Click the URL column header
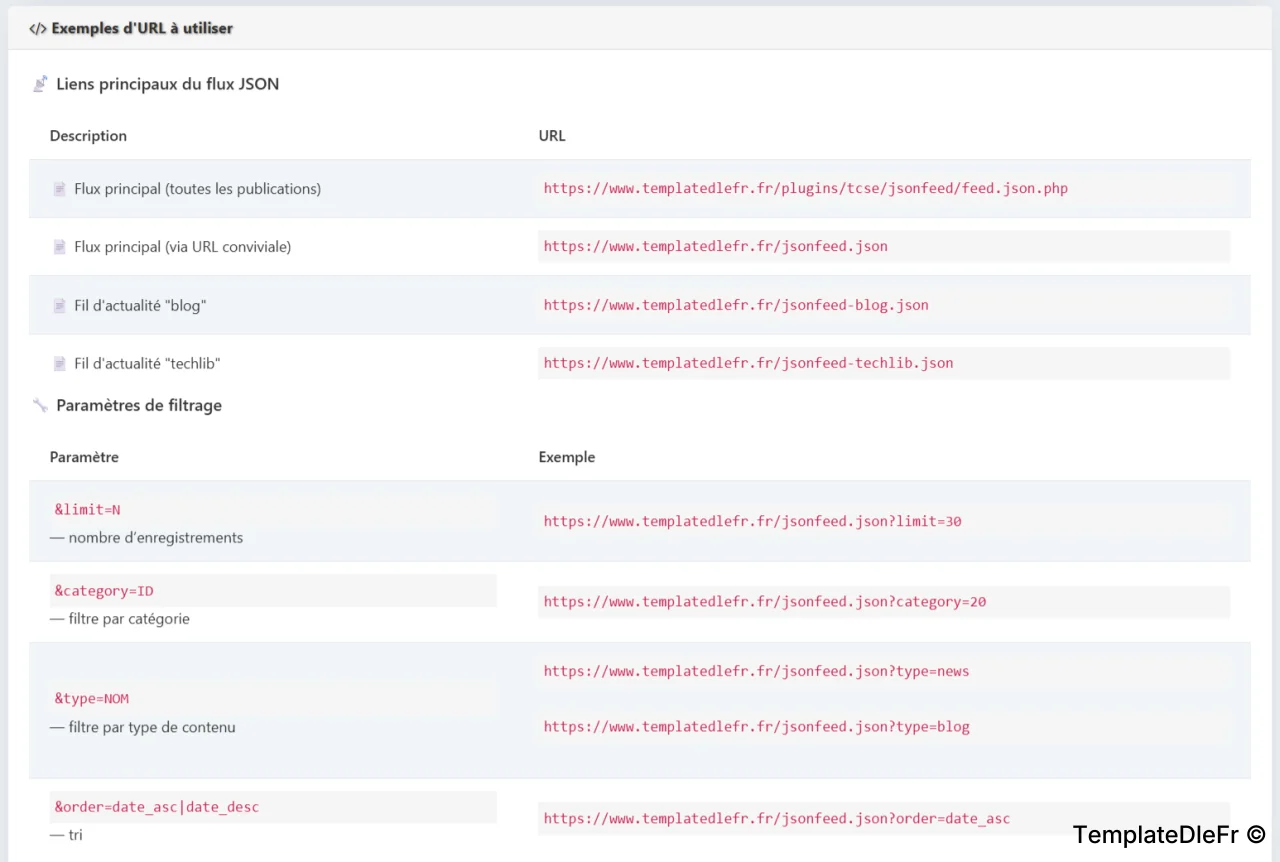The image size is (1280, 862). point(552,136)
